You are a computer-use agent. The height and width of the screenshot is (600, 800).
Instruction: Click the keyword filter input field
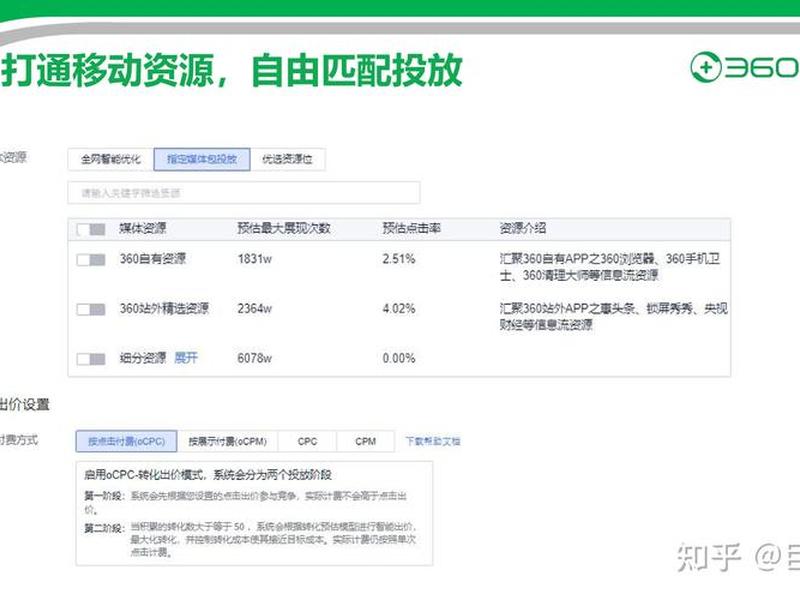pyautogui.click(x=244, y=193)
